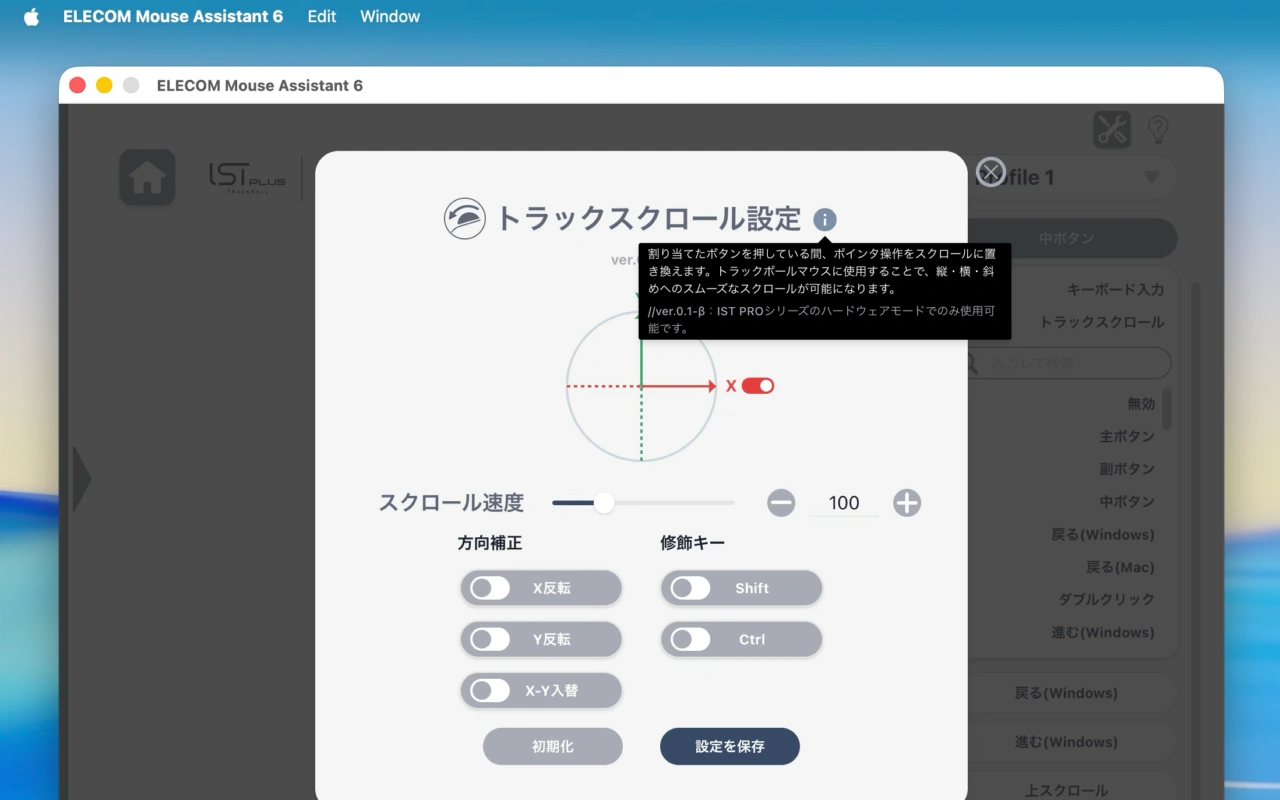Expand the left side panel arrow
This screenshot has width=1280, height=800.
tap(82, 480)
